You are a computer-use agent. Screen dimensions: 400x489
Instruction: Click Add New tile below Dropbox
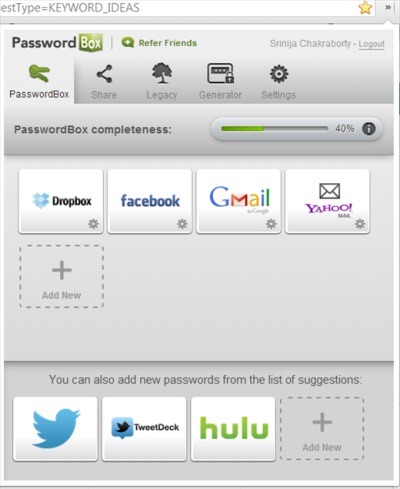(x=61, y=276)
